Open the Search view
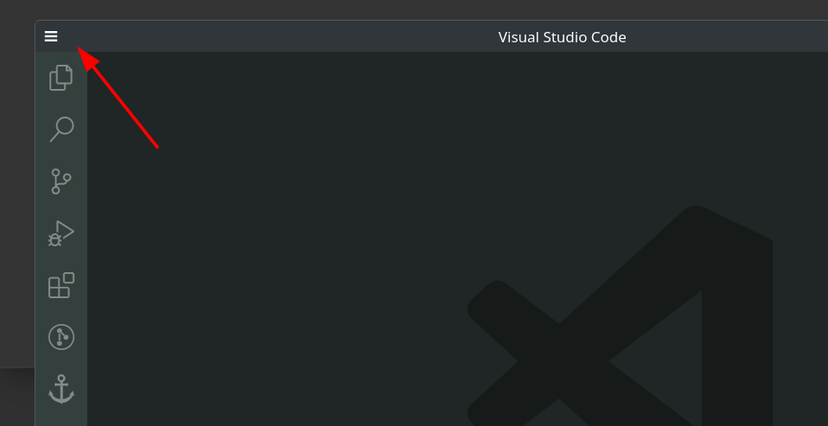This screenshot has width=828, height=426. coord(61,129)
